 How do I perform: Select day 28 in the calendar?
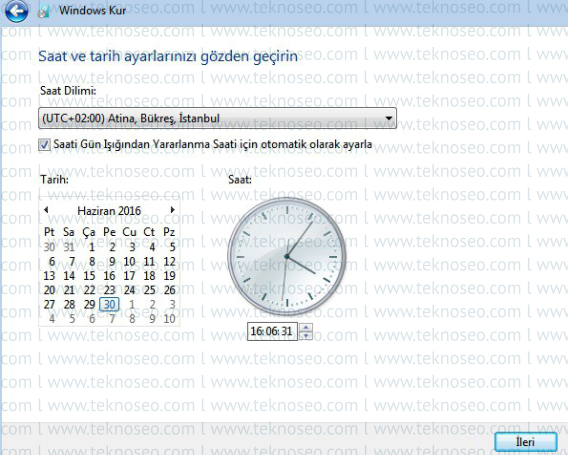(69, 305)
